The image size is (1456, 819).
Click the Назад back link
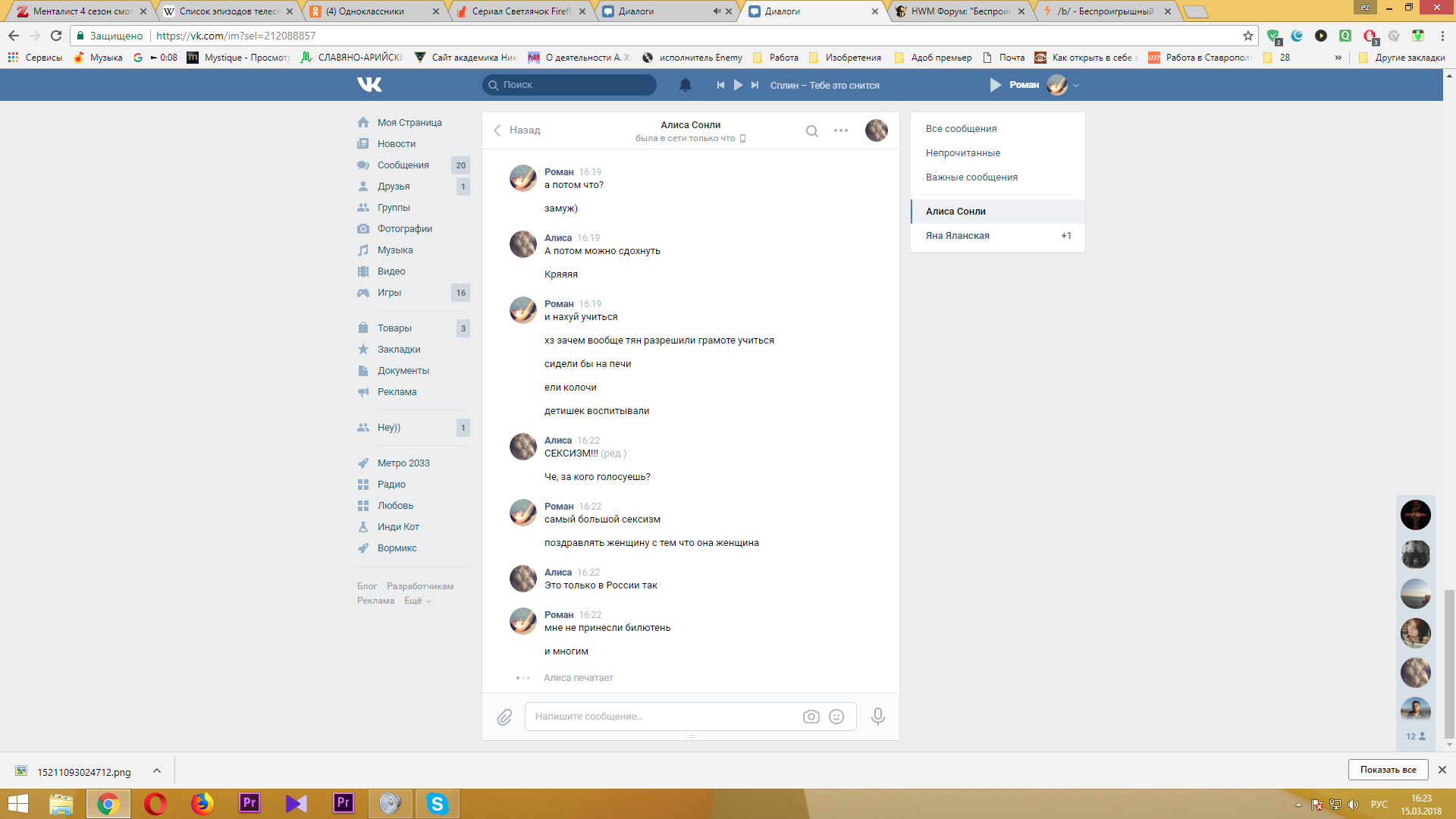517,130
